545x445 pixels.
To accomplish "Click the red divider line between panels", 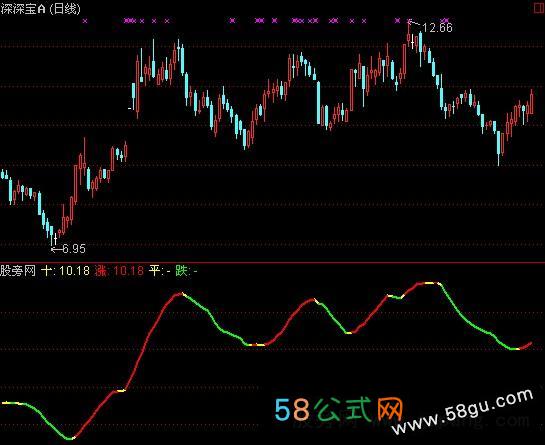I will (x=272, y=262).
